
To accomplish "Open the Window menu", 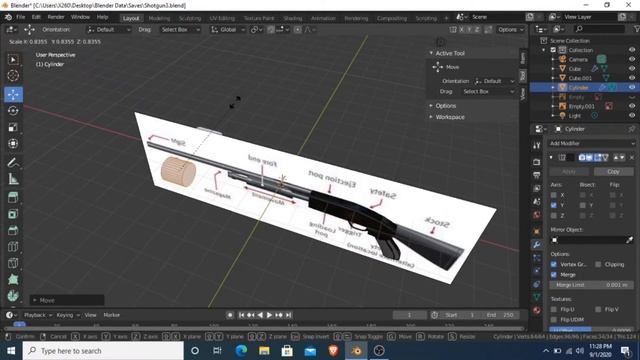I will [x=80, y=17].
